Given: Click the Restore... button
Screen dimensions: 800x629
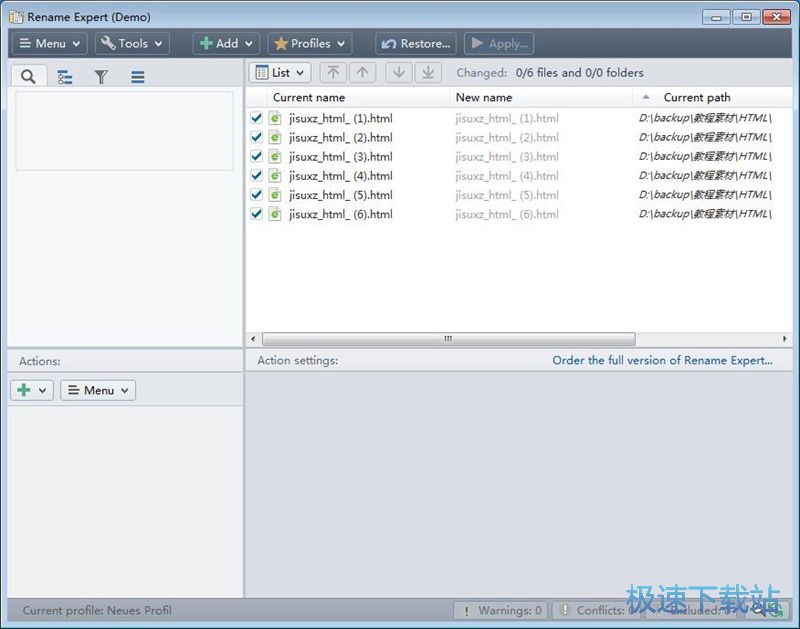Looking at the screenshot, I should [416, 44].
